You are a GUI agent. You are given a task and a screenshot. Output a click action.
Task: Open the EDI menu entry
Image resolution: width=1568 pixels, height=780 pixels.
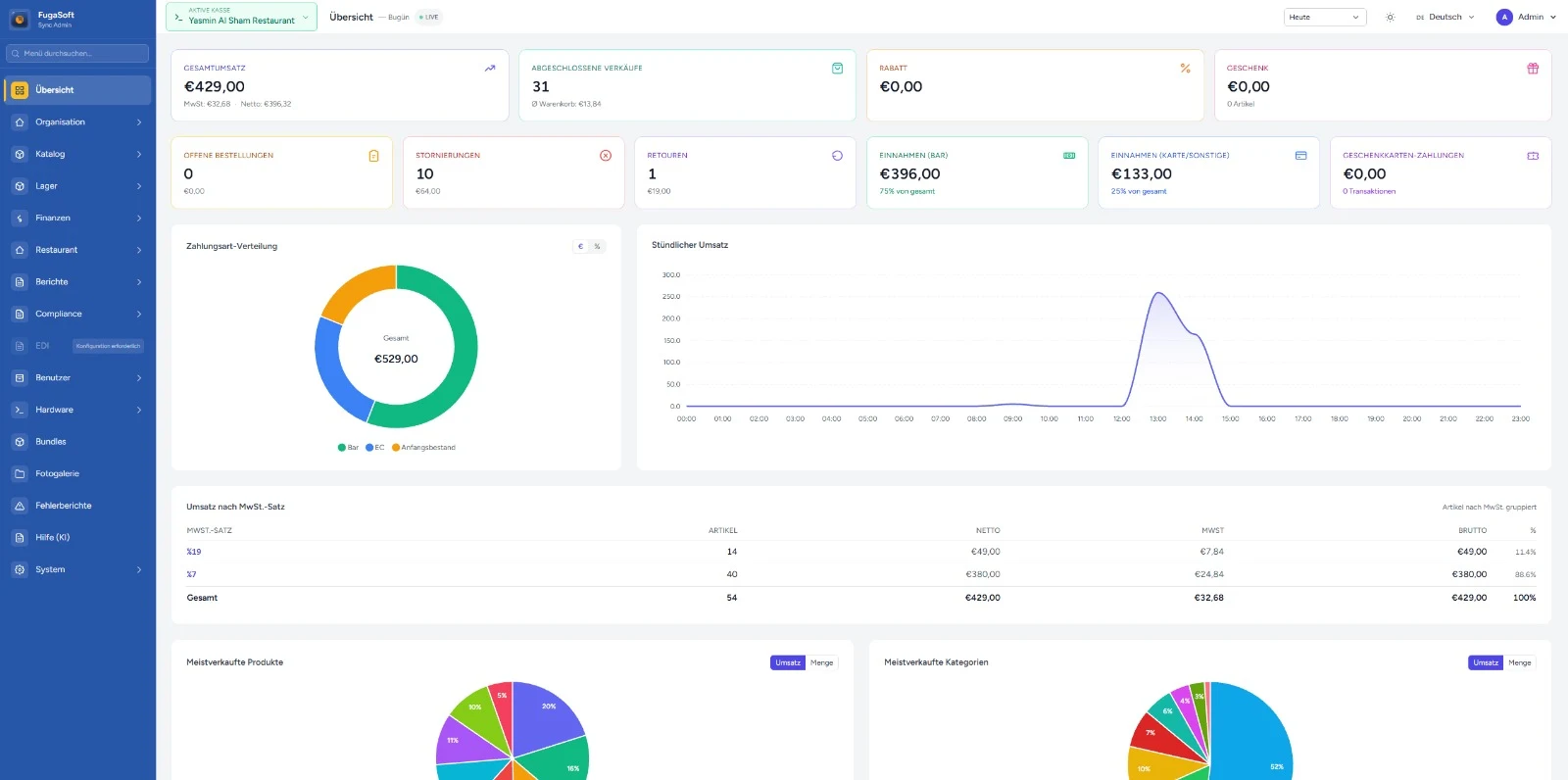point(77,346)
